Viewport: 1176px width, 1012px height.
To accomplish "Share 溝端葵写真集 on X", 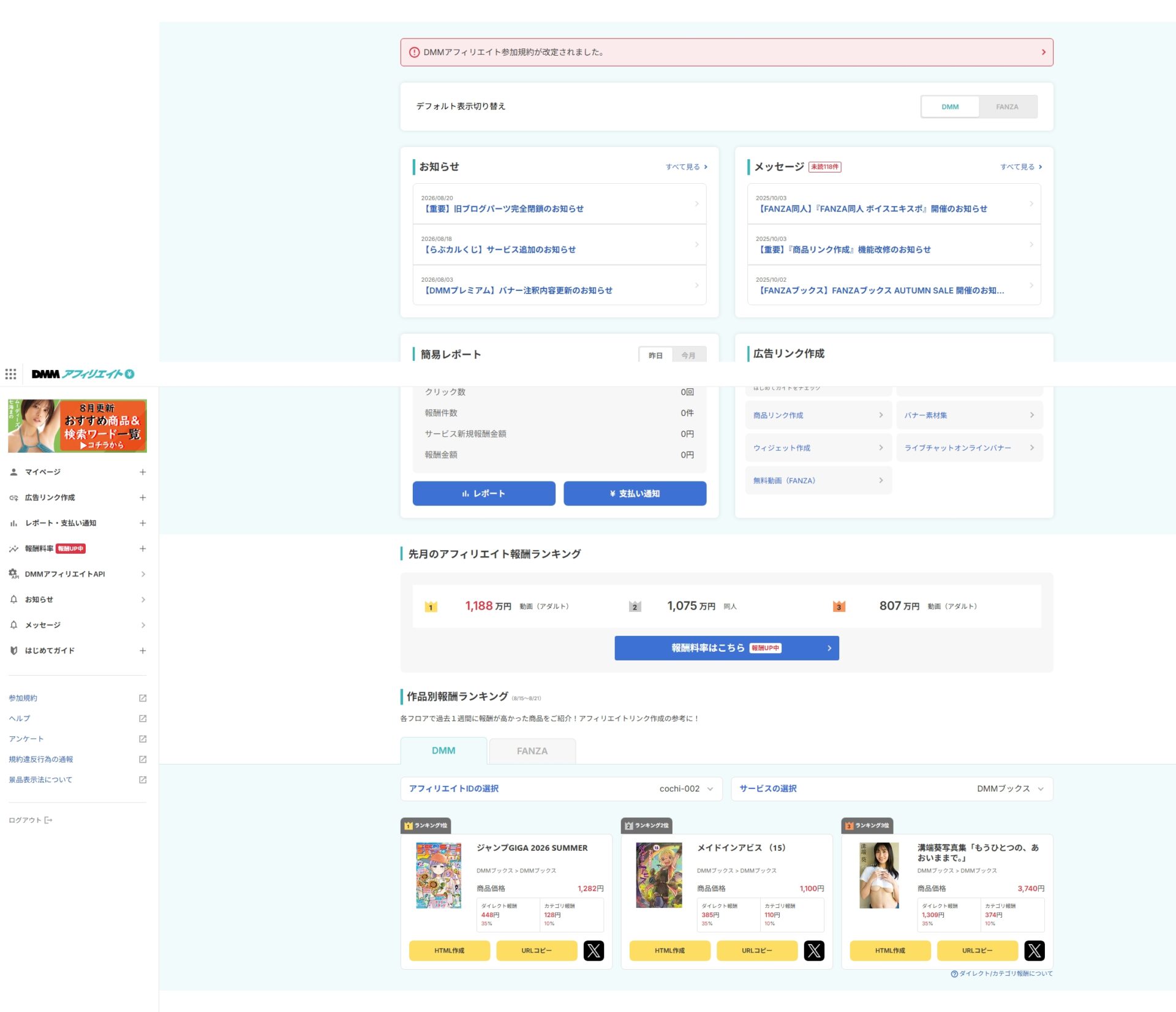I will pos(1035,951).
